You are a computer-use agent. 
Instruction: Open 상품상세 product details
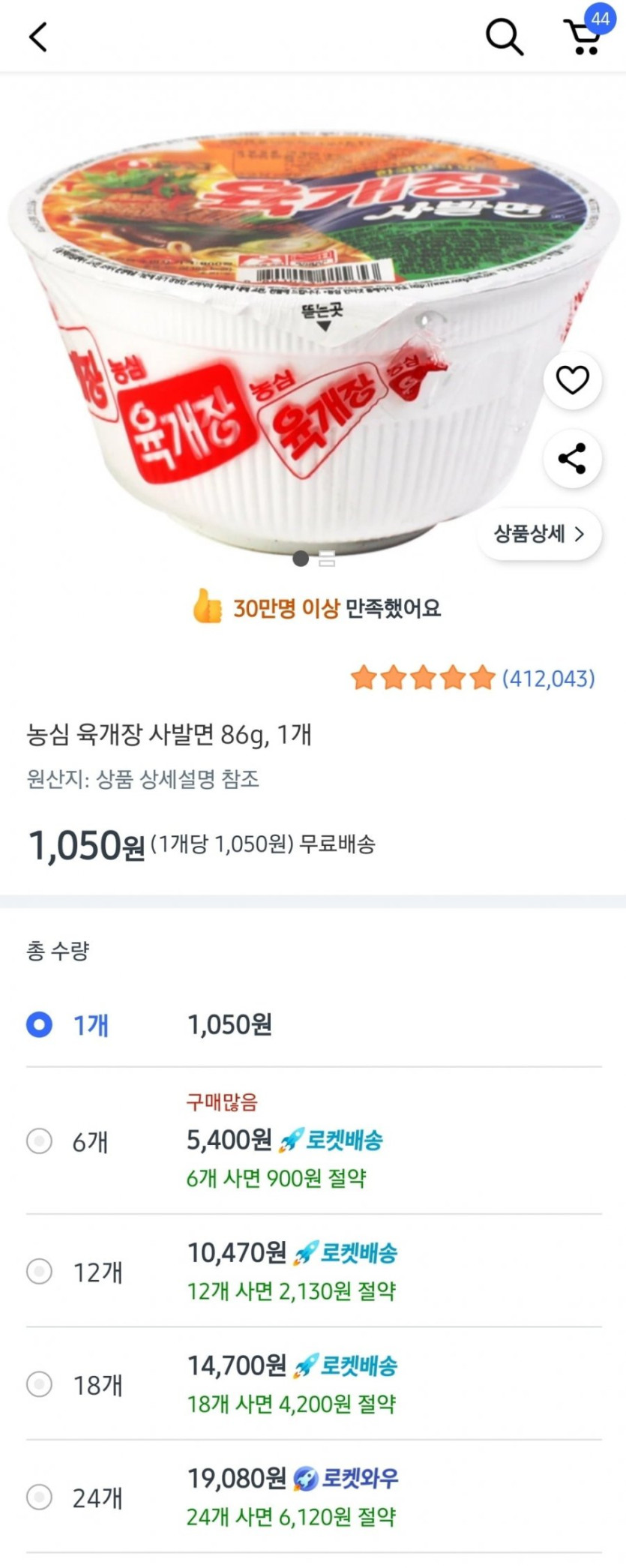pyautogui.click(x=538, y=534)
